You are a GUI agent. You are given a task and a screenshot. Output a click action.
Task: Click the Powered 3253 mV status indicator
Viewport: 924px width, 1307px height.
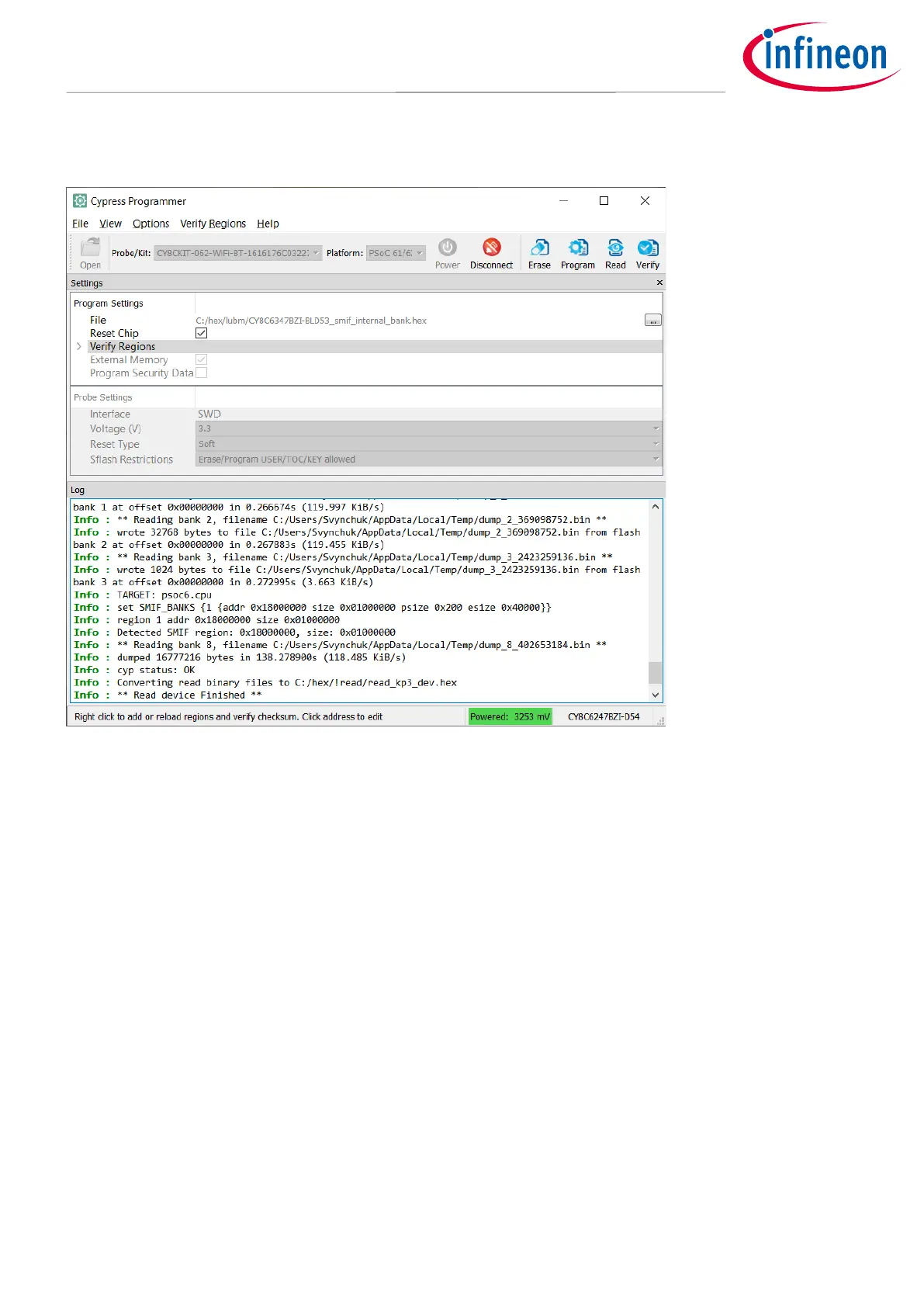coord(510,716)
